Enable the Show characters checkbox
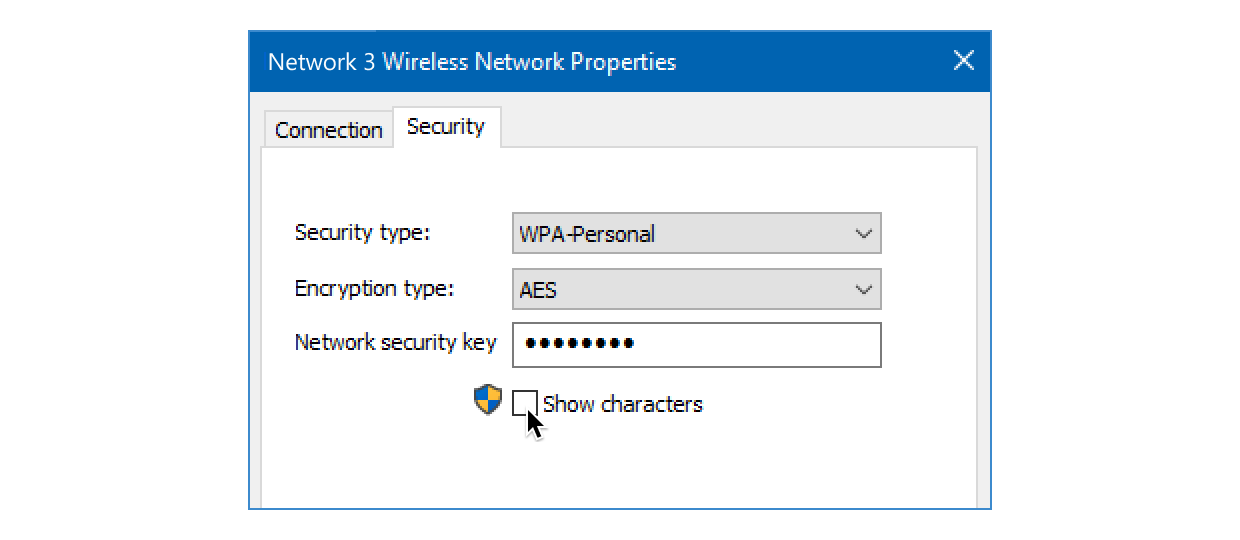 pos(524,402)
